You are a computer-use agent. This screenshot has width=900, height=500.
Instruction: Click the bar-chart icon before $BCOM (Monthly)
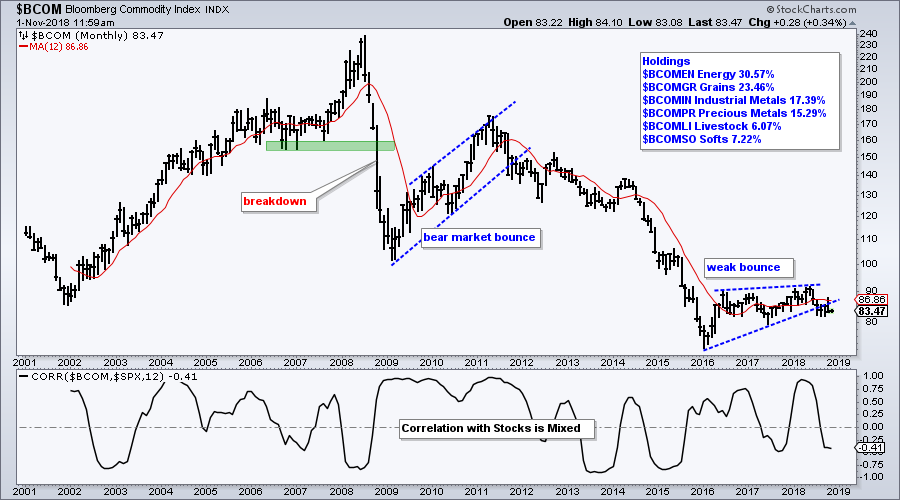(24, 35)
